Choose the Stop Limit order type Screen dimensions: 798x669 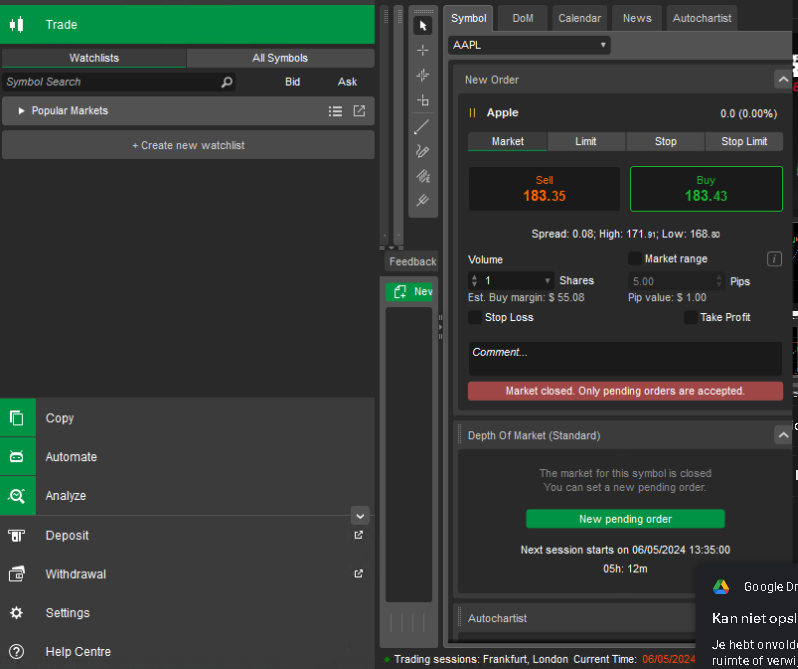[744, 141]
